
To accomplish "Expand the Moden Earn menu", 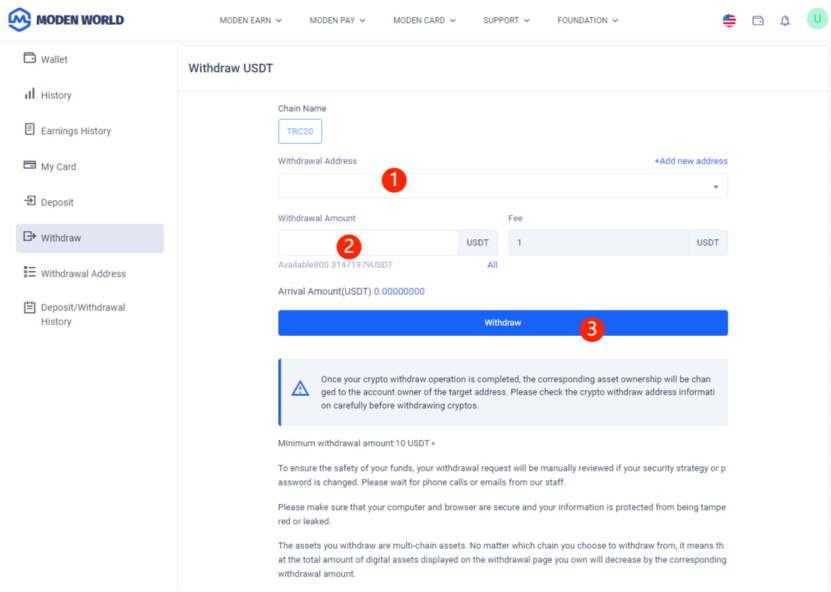I will (x=251, y=21).
